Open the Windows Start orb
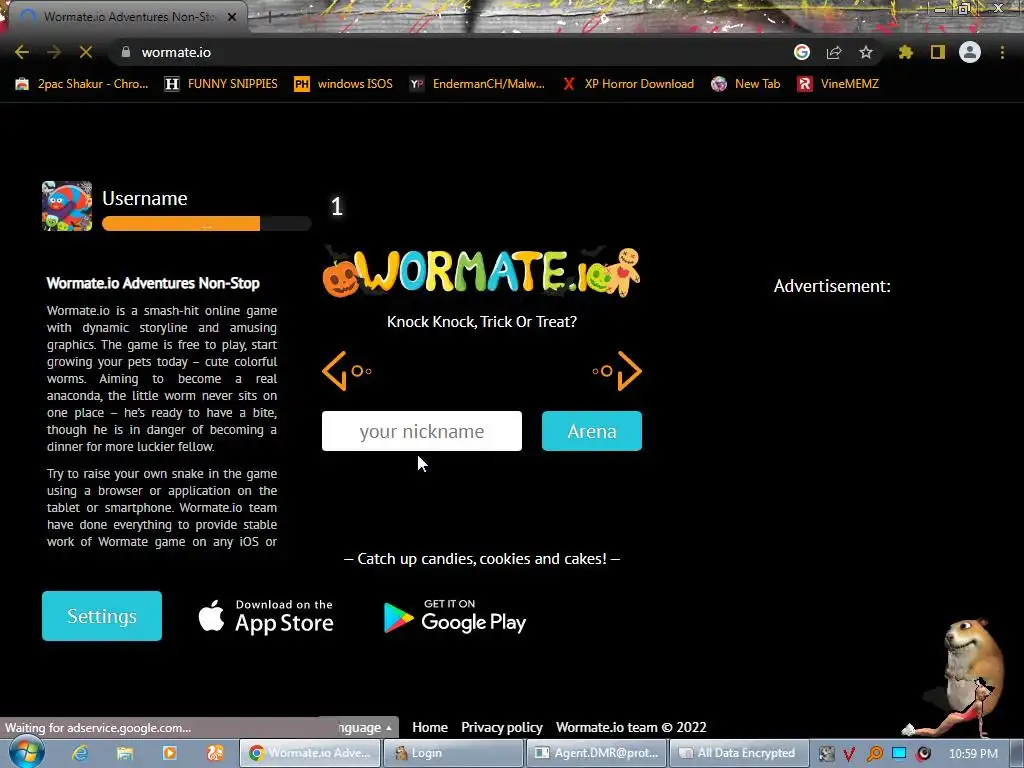The height and width of the screenshot is (768, 1024). [x=26, y=752]
